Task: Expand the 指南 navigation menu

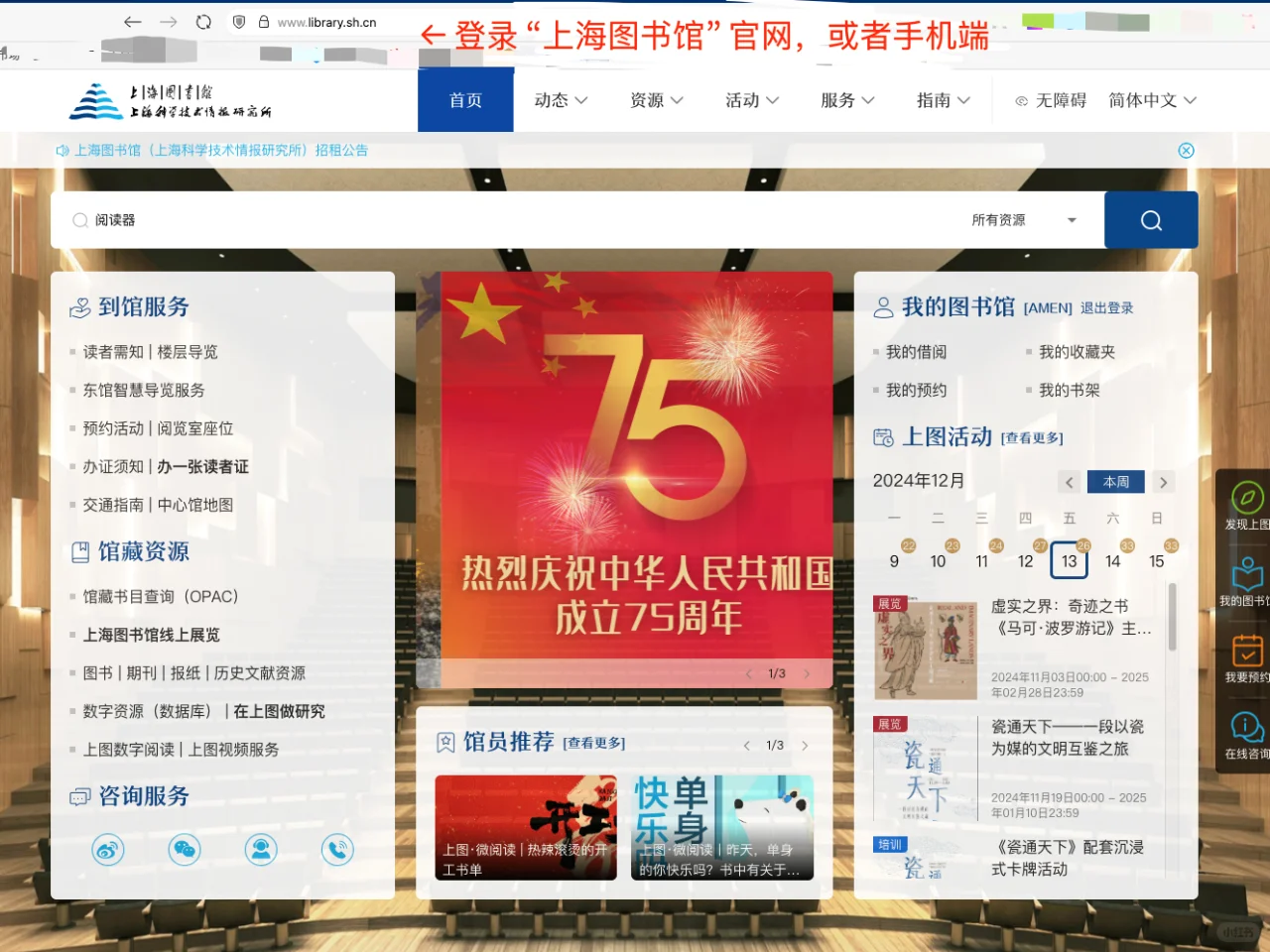Action: tap(944, 100)
